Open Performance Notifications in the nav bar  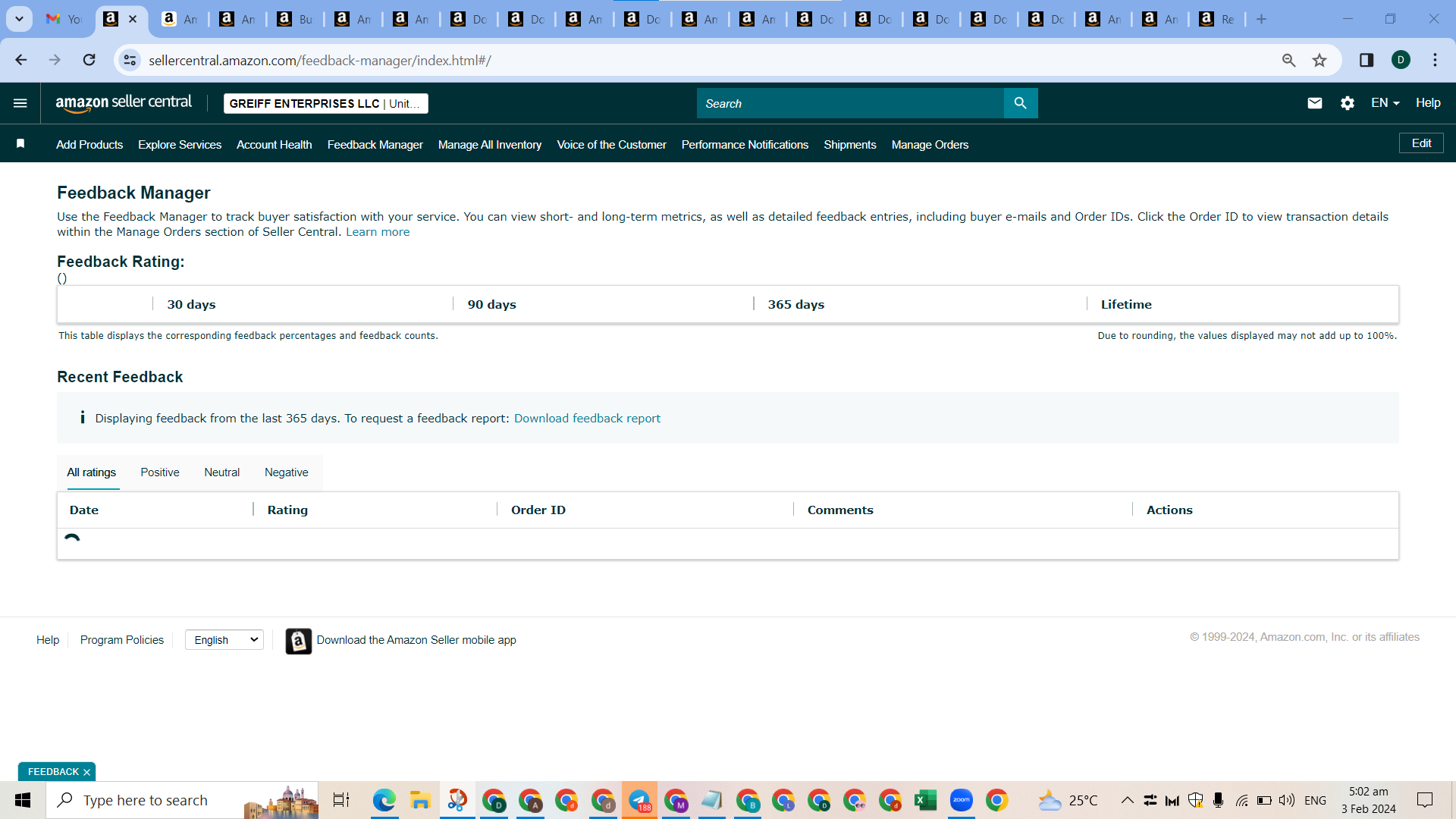tap(745, 145)
